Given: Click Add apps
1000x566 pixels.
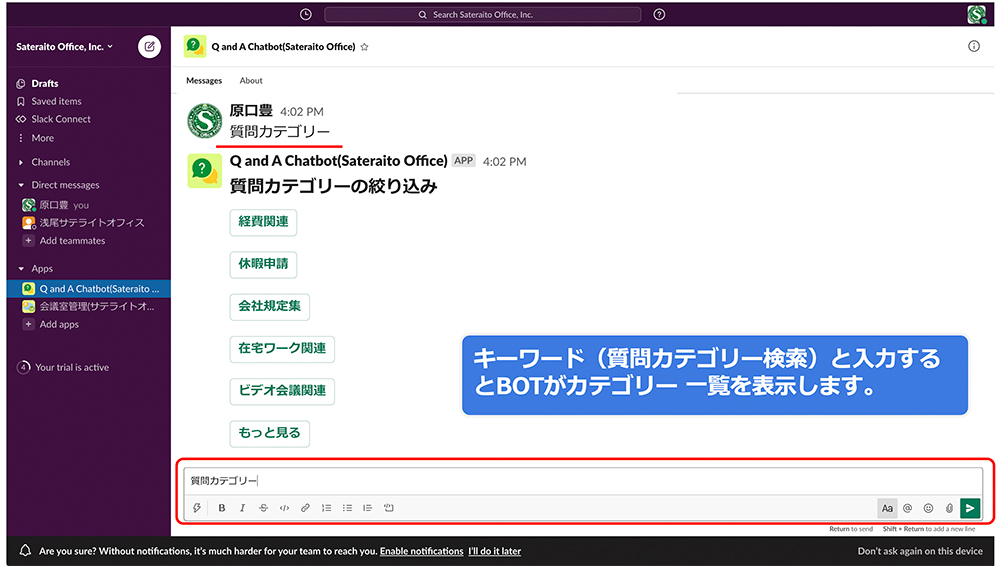Looking at the screenshot, I should coord(59,324).
